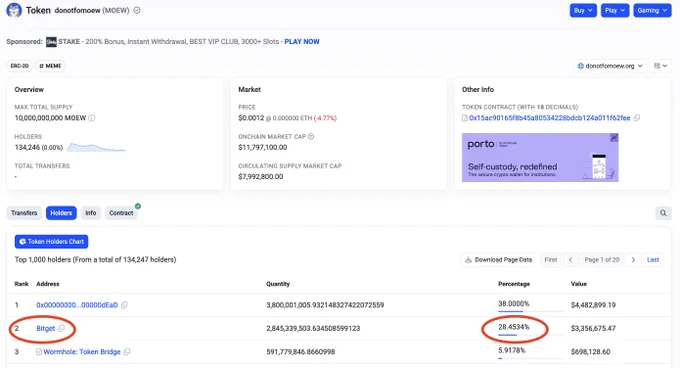
Task: Click the Quantity column header
Action: pos(278,284)
